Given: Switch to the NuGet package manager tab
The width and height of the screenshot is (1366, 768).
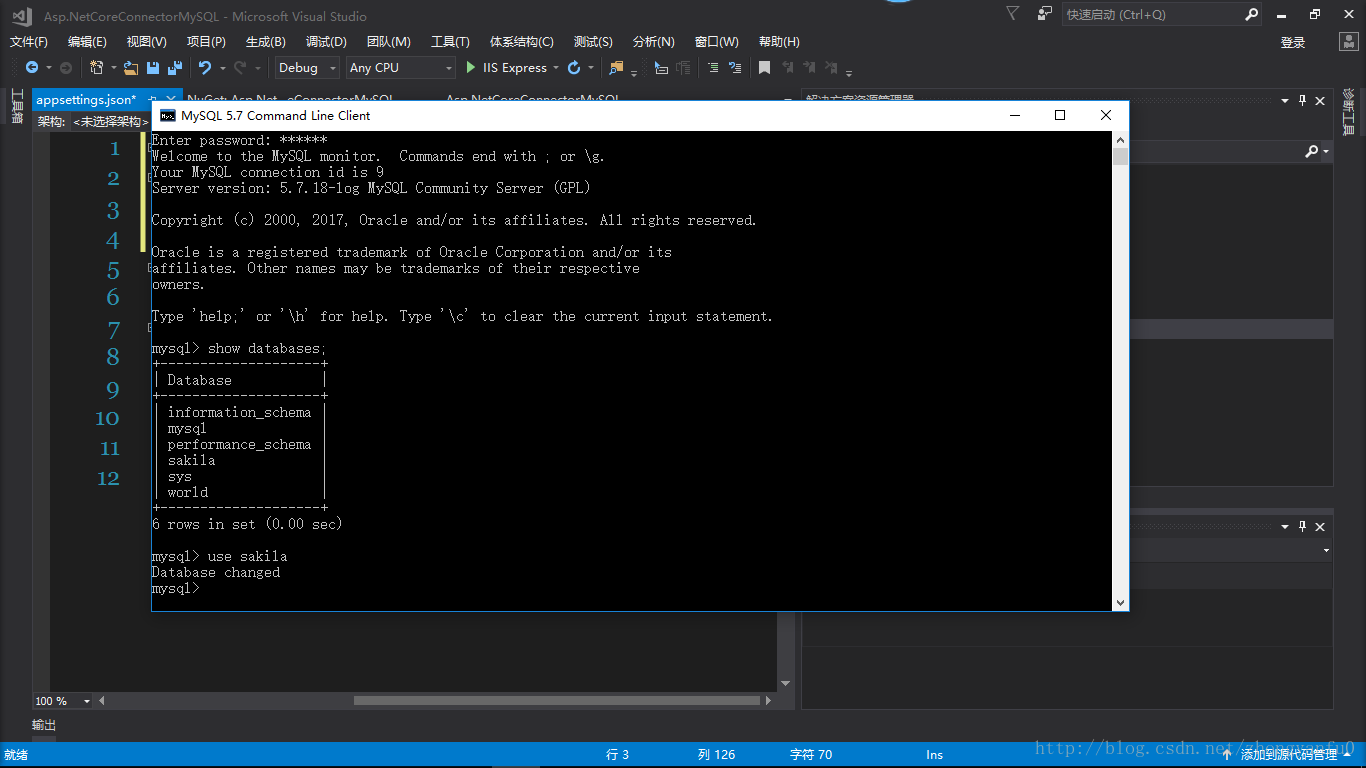Looking at the screenshot, I should click(x=290, y=100).
